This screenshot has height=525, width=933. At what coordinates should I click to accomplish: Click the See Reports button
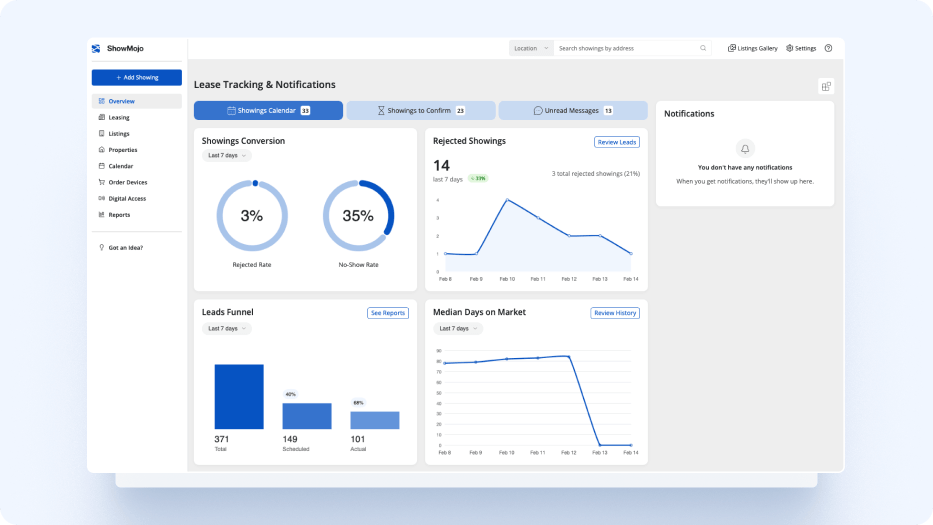click(388, 313)
